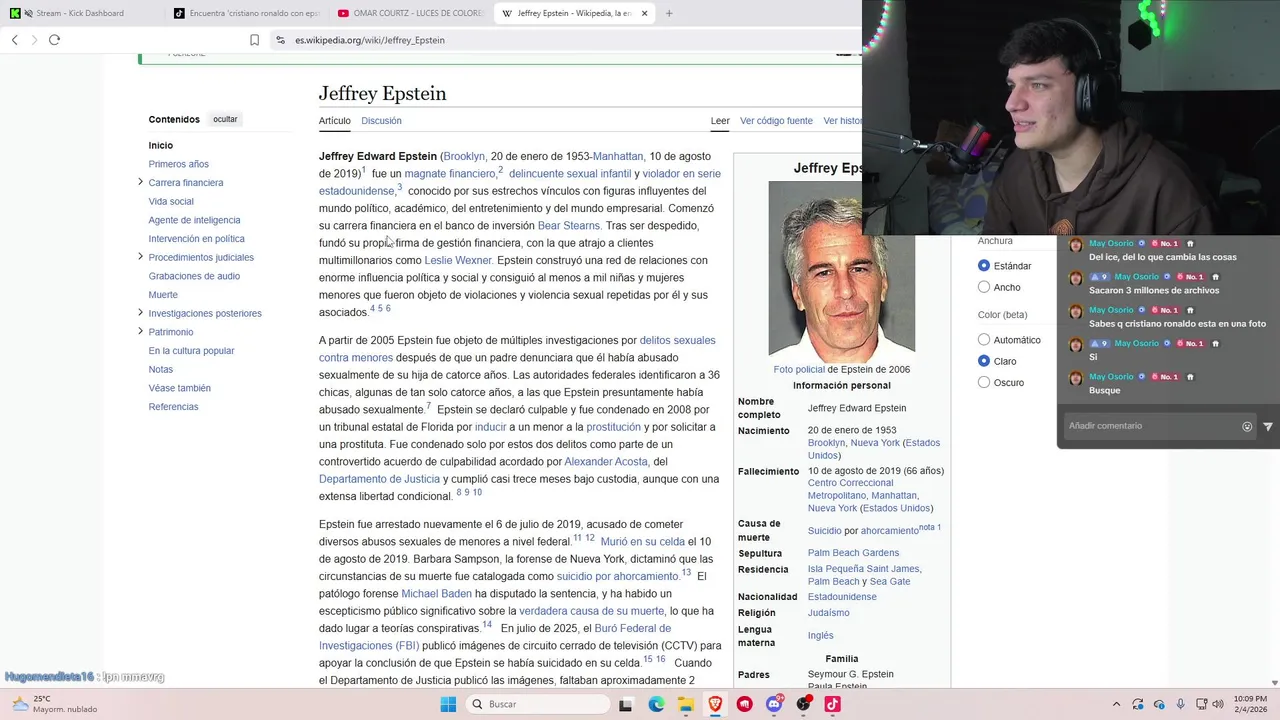Viewport: 1280px width, 720px height.
Task: Open Task View from taskbar
Action: 625,705
